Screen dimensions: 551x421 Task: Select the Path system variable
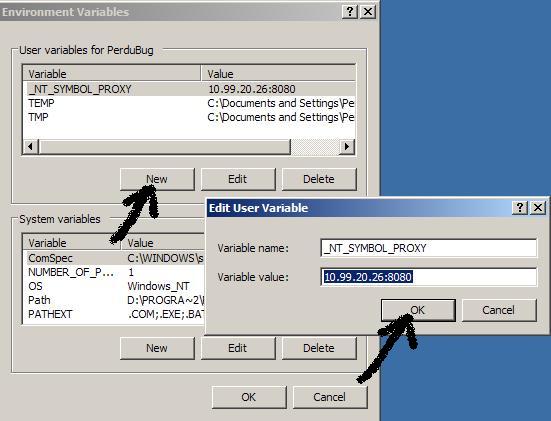[x=114, y=300]
